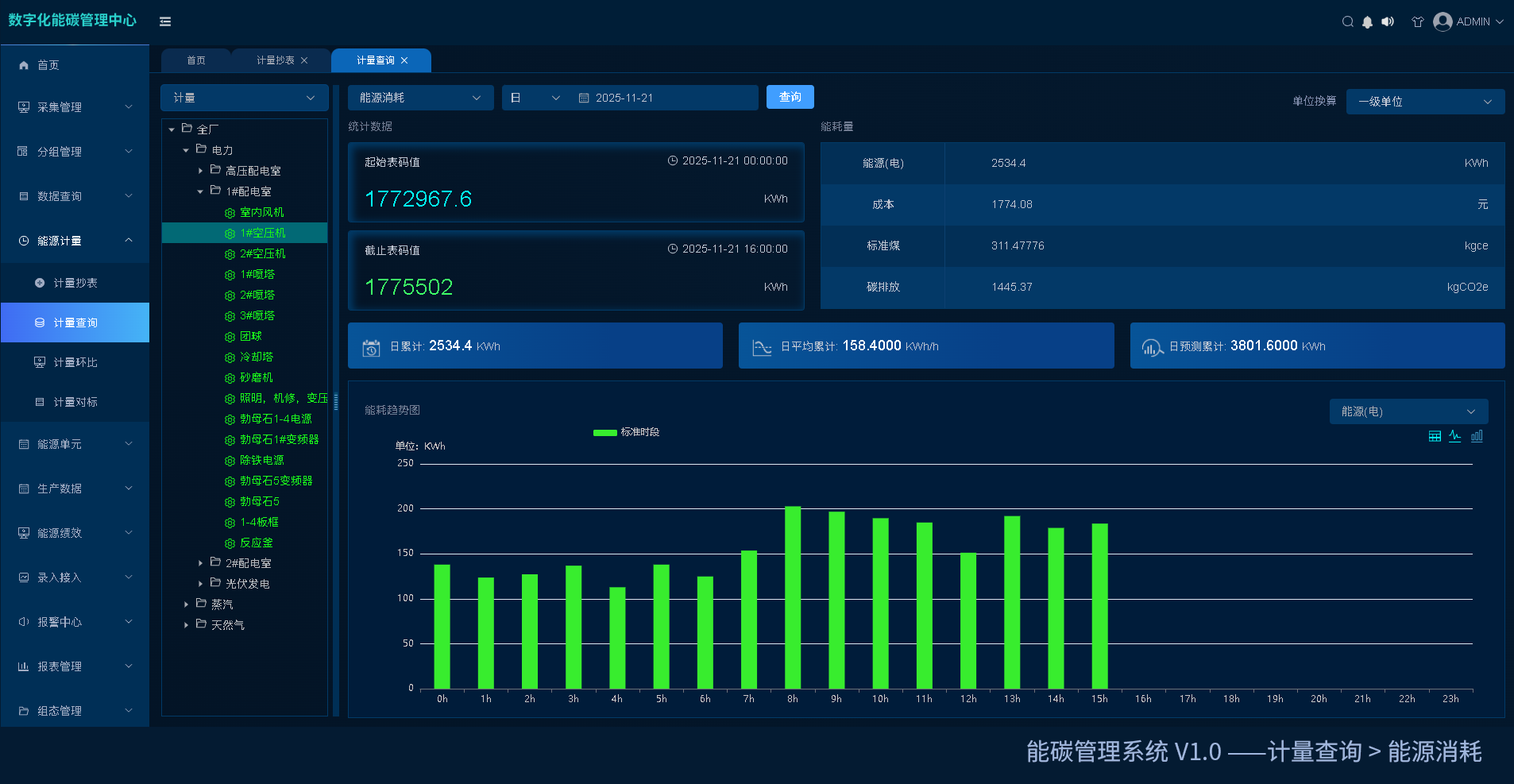Image resolution: width=1514 pixels, height=784 pixels.
Task: Toggle the 标准时段 legend swatch
Action: point(605,433)
